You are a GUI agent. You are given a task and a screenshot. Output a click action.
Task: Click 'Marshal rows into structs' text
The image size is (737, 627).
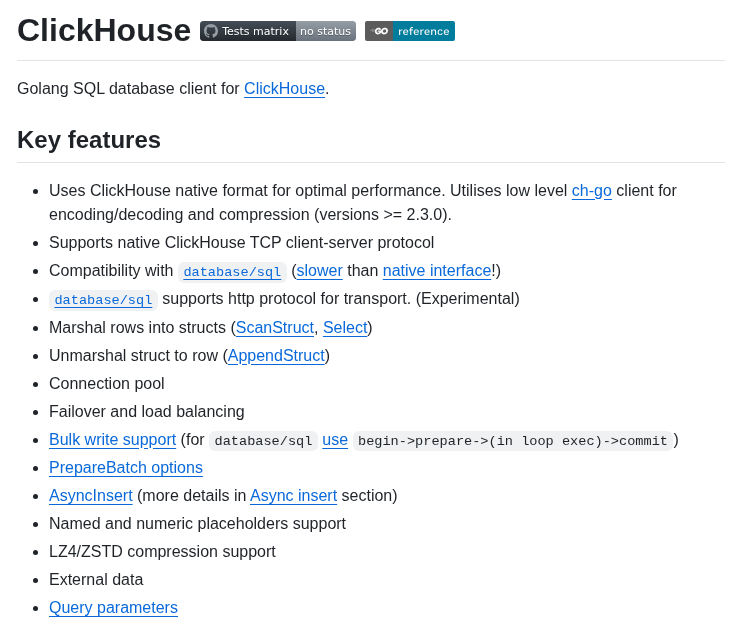pyautogui.click(x=137, y=328)
